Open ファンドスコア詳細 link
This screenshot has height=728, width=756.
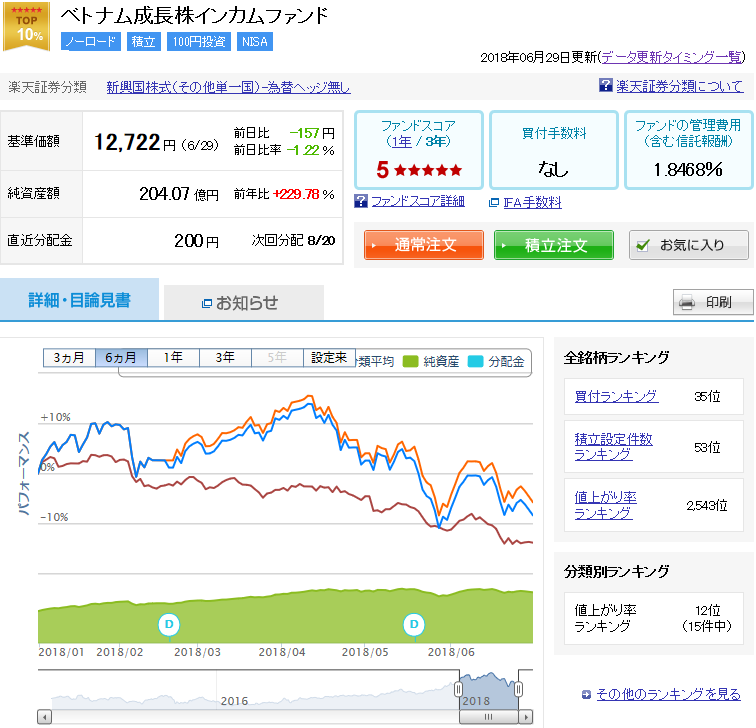pyautogui.click(x=418, y=201)
